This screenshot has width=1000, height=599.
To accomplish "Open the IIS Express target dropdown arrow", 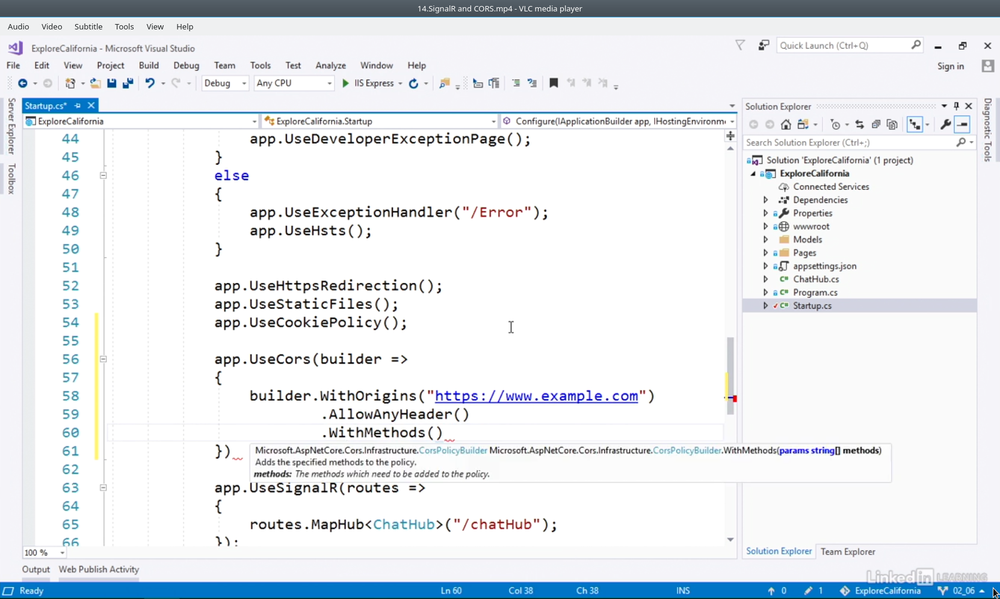I will pos(400,84).
